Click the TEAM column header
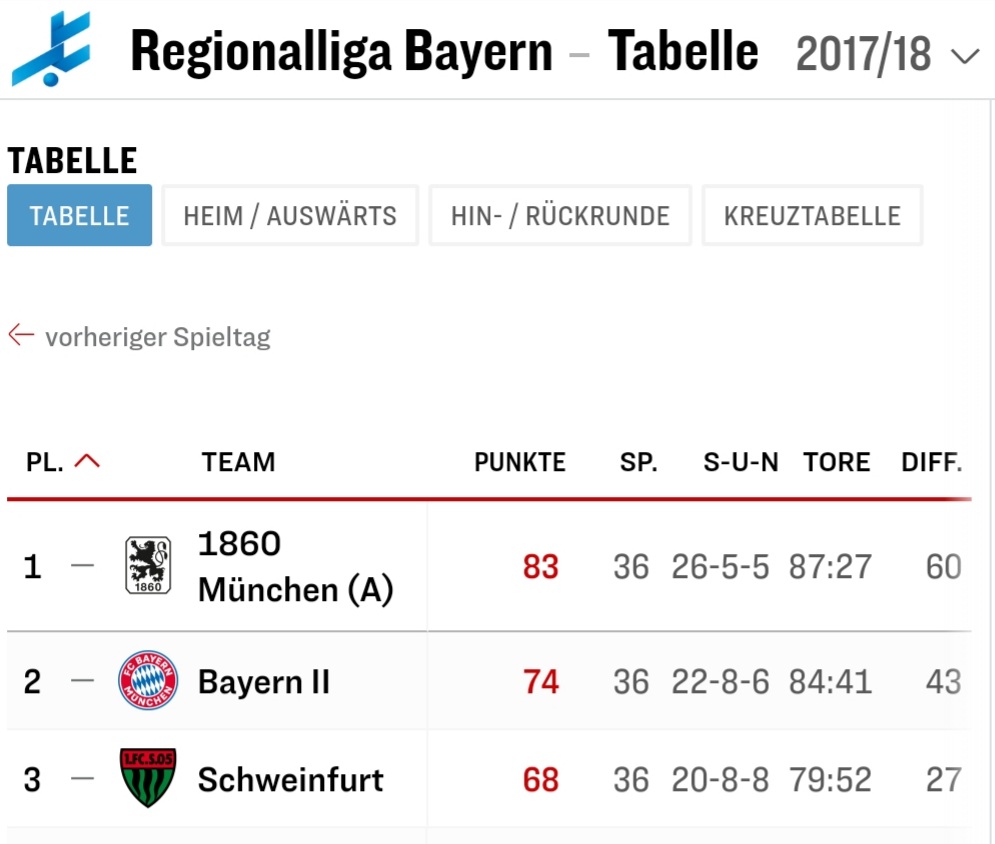 pyautogui.click(x=239, y=462)
